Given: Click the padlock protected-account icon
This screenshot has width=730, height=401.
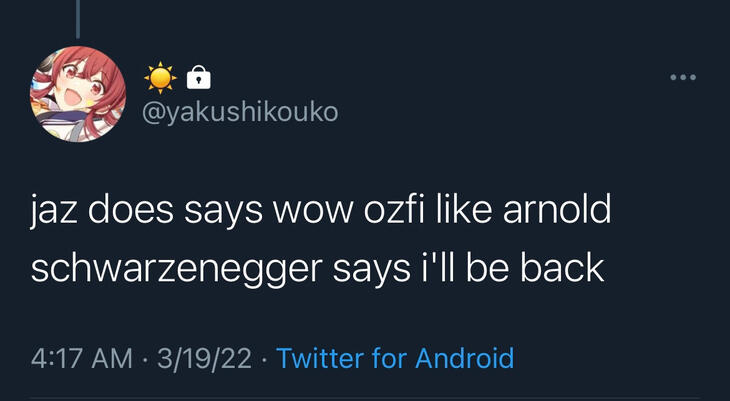Looking at the screenshot, I should pyautogui.click(x=199, y=76).
